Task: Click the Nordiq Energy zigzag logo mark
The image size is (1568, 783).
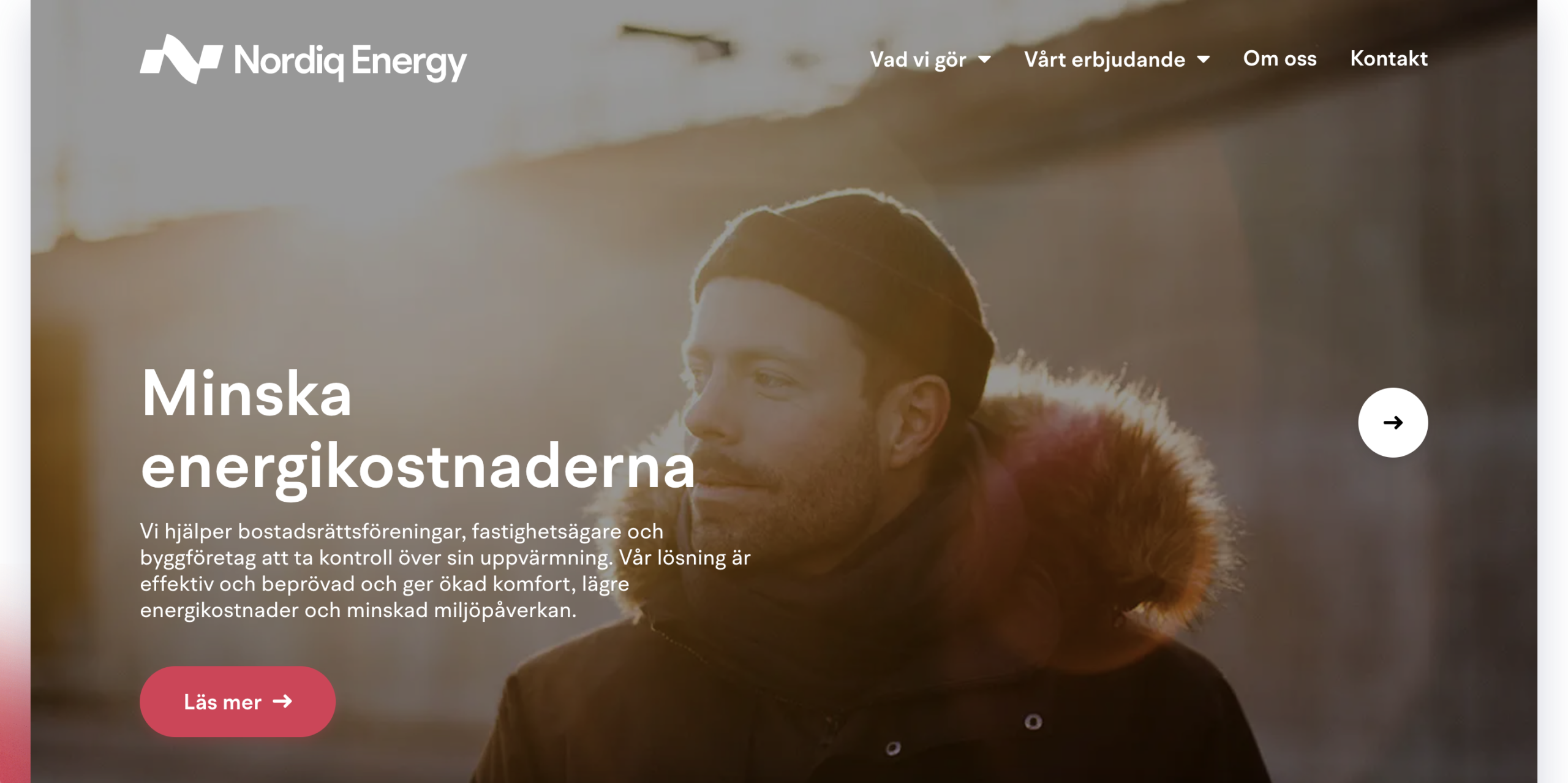Action: pos(181,59)
